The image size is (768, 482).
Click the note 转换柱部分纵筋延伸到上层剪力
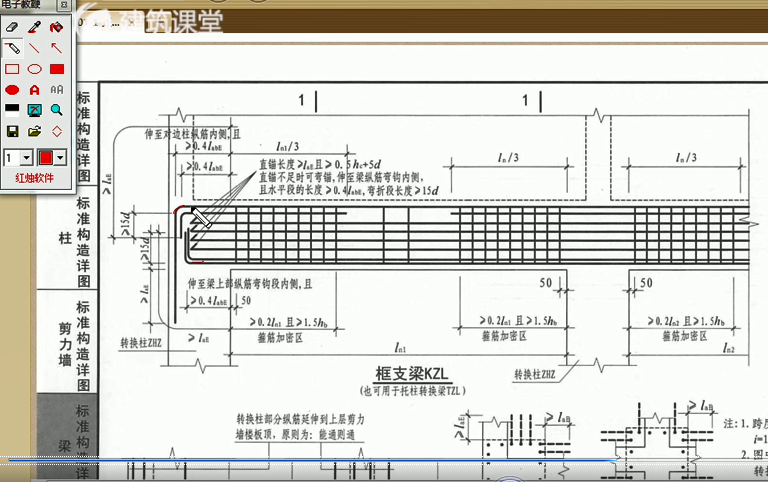point(300,419)
